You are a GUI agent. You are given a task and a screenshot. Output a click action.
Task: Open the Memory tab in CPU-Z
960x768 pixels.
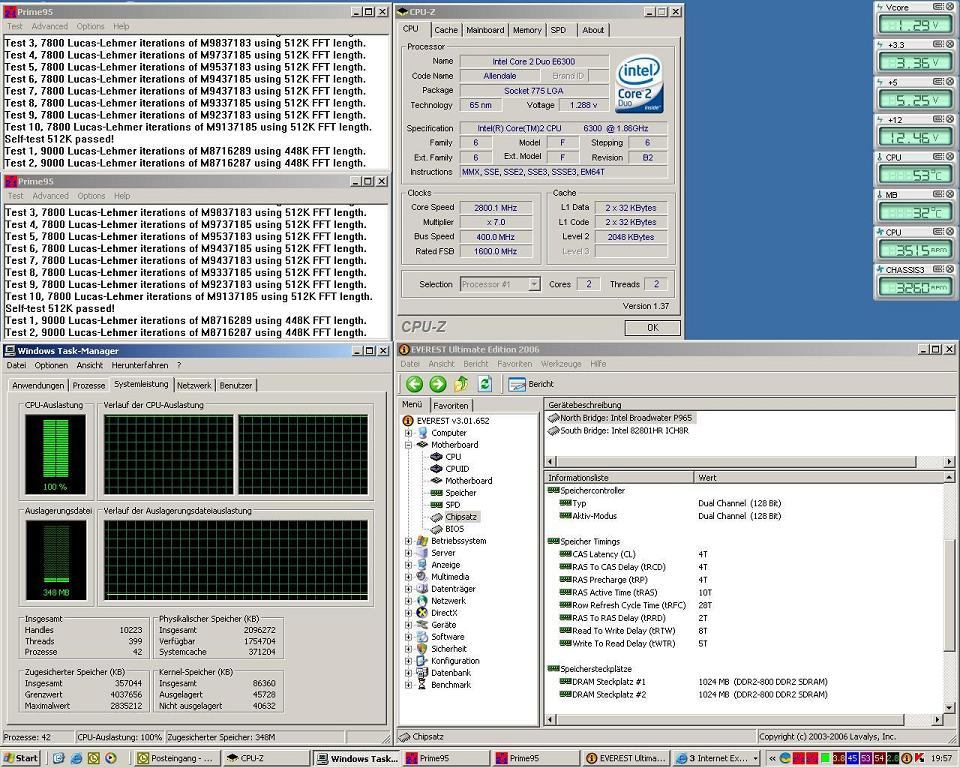(x=527, y=30)
